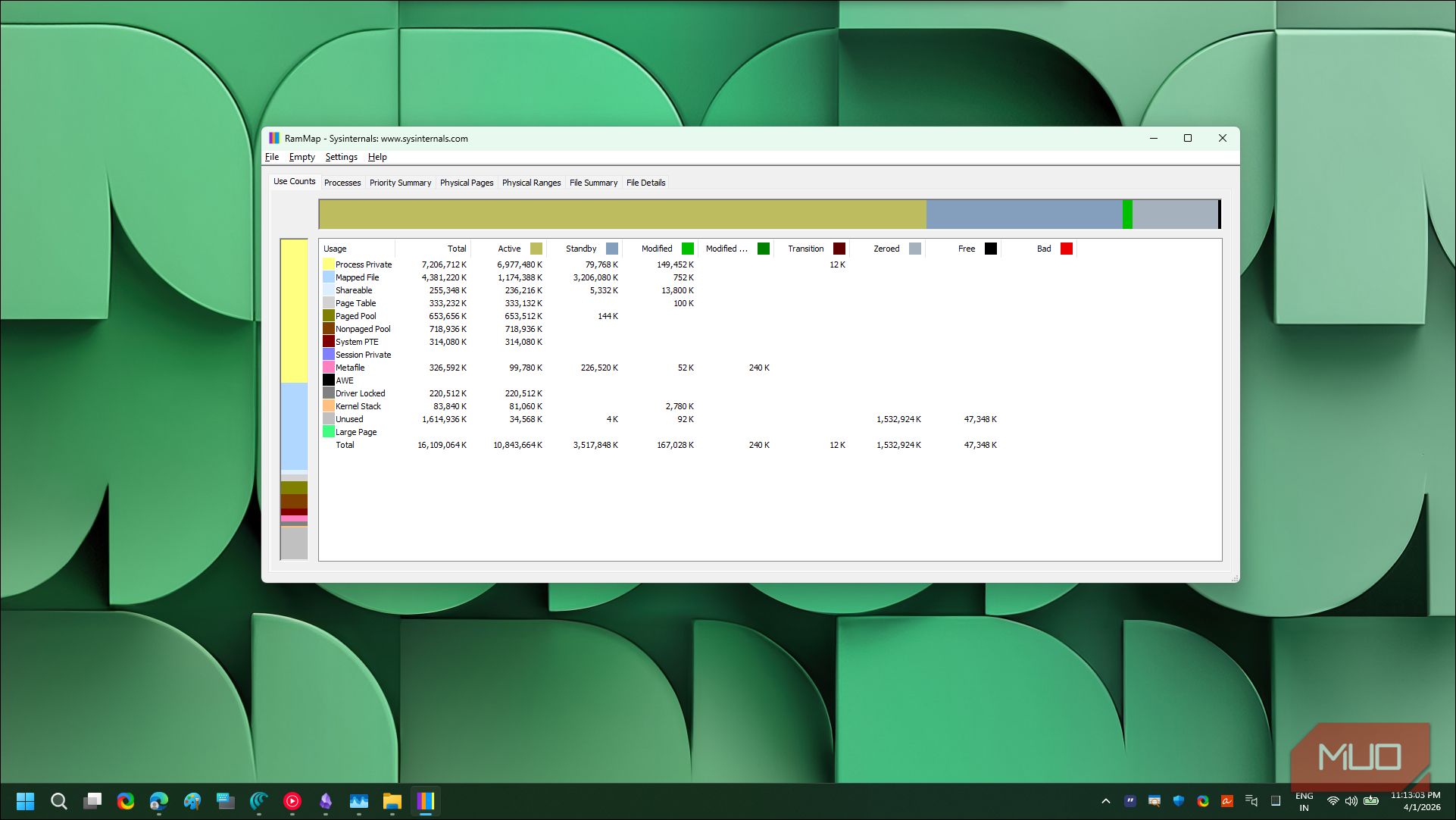
Task: Open the magnifier window tray icon
Action: (x=1154, y=801)
